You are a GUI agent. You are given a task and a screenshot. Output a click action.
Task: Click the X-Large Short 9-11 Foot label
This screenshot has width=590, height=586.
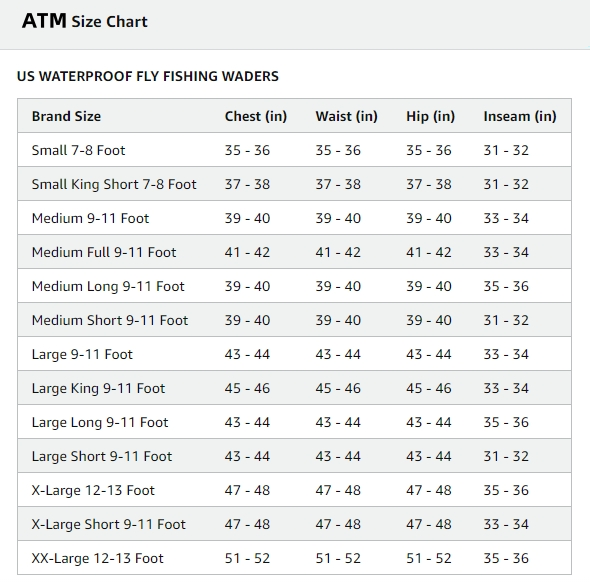pos(108,524)
